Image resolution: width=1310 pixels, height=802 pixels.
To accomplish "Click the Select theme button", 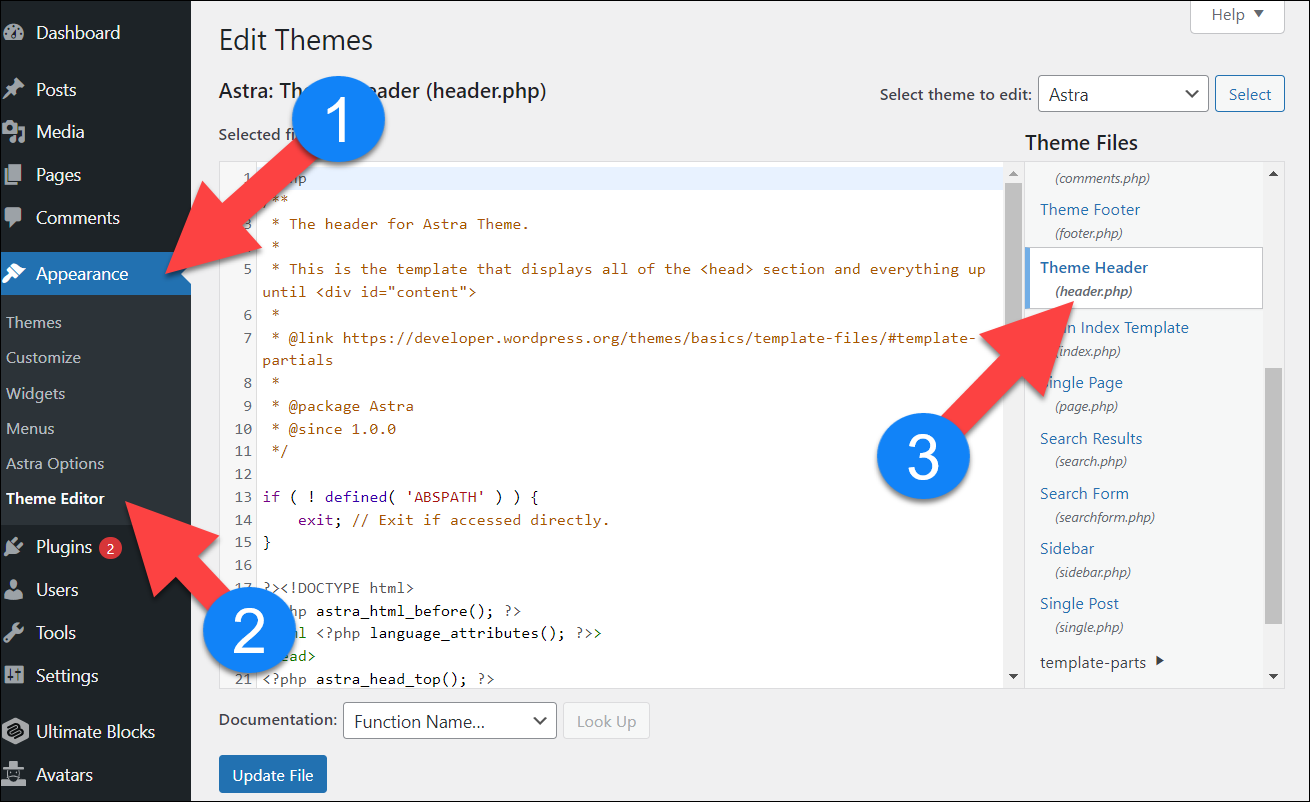I will [1250, 95].
